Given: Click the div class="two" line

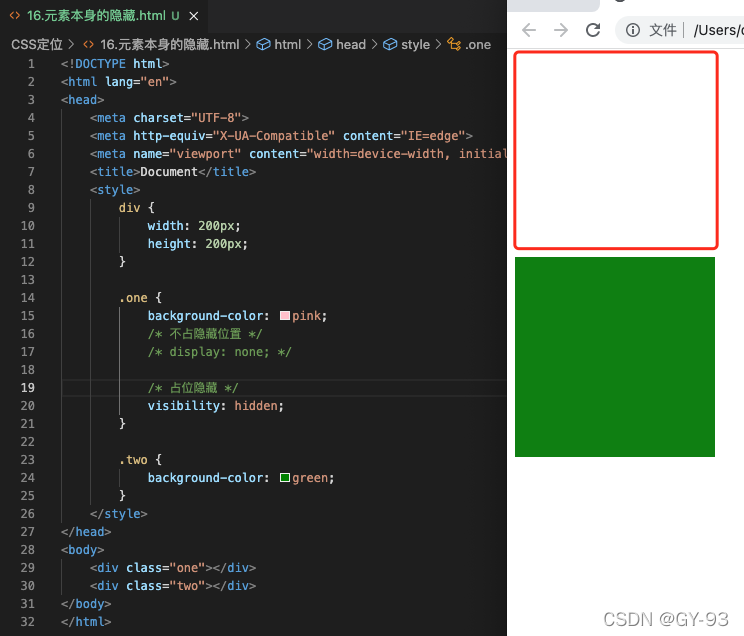Looking at the screenshot, I should (x=173, y=586).
